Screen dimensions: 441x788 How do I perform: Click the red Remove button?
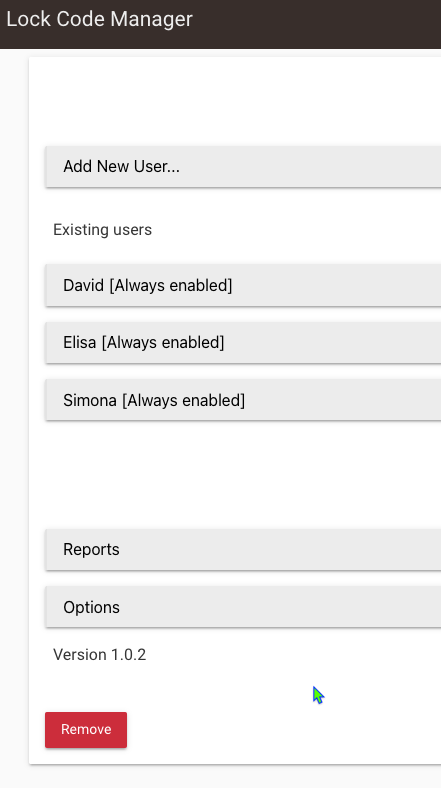[x=86, y=730]
